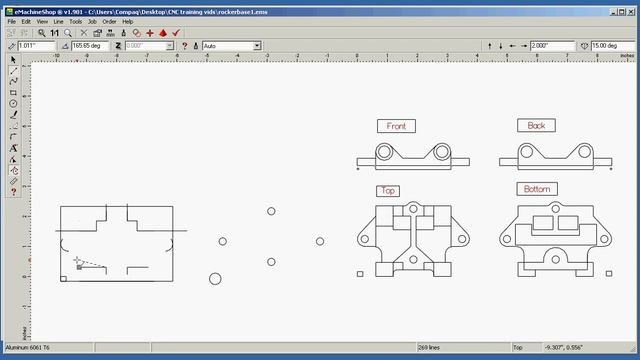Select the corner fillet tool
Image resolution: width=640 pixels, height=360 pixels.
pos(13,137)
